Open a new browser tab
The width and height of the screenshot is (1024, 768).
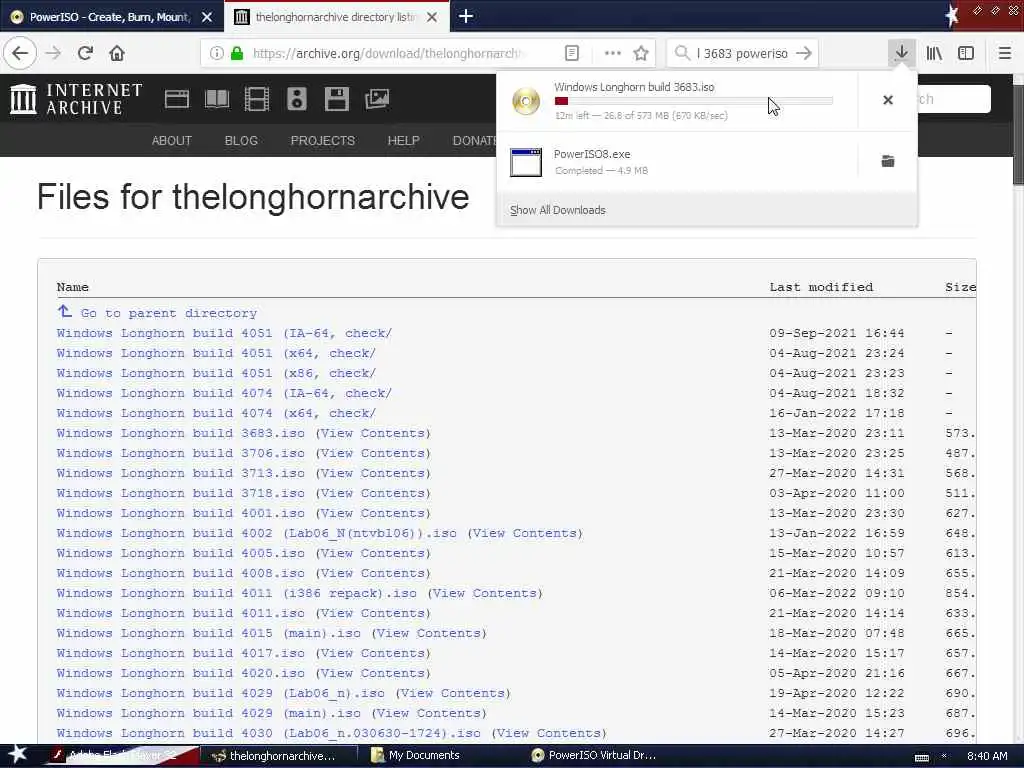[x=466, y=16]
